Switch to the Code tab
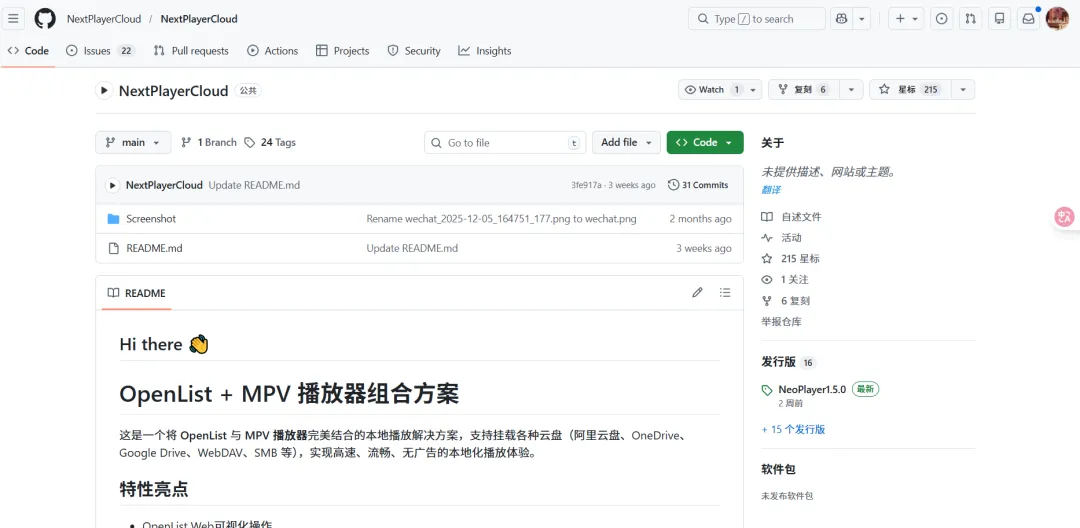Viewport: 1080px width, 528px height. pyautogui.click(x=28, y=51)
